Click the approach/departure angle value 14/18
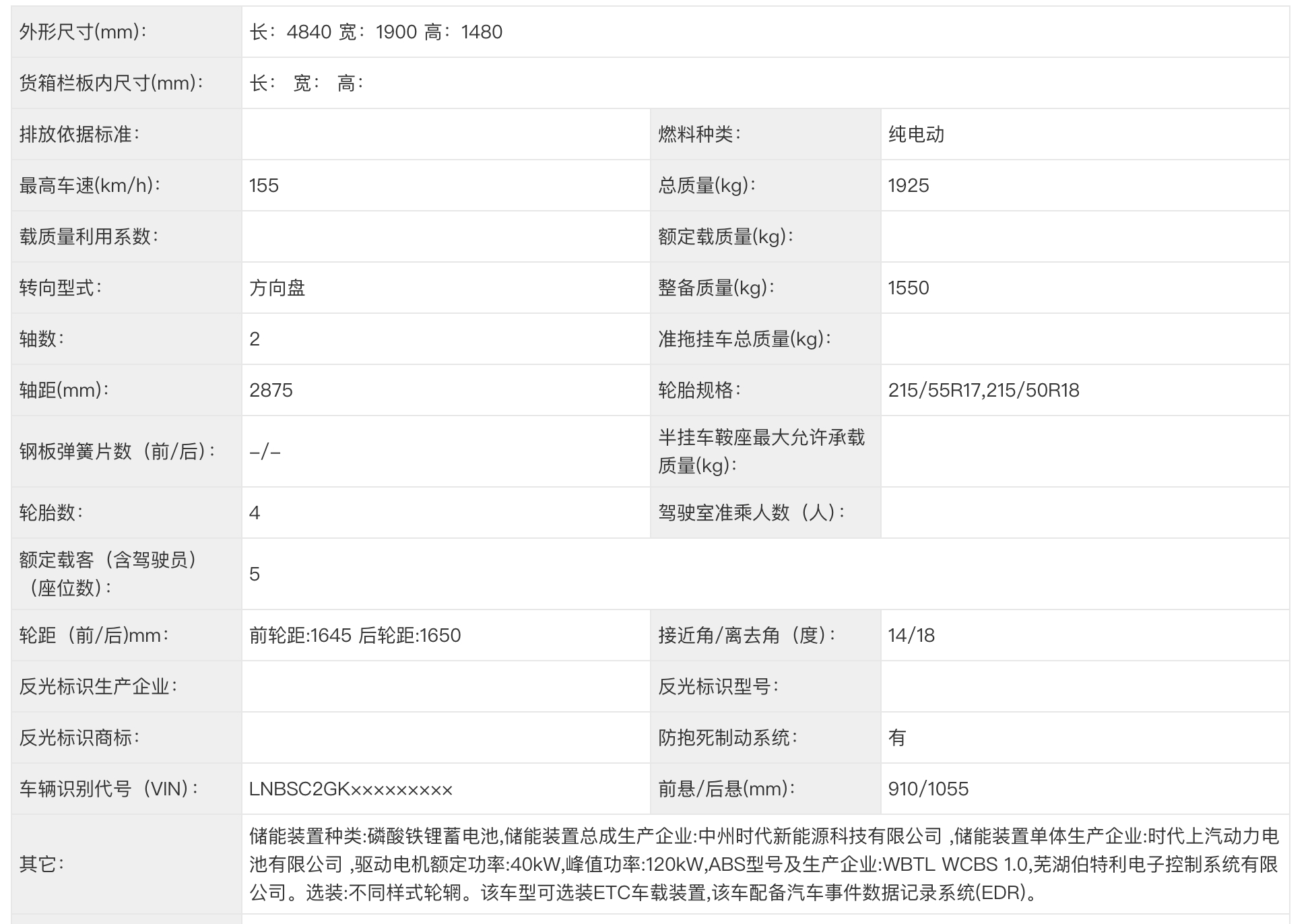The height and width of the screenshot is (924, 1312). tap(911, 635)
